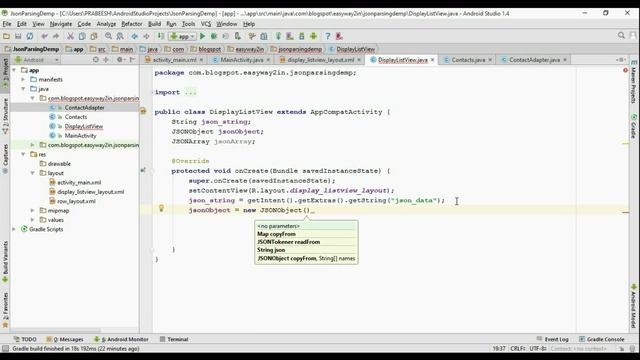Click the Save All toolbar icon

[18, 36]
